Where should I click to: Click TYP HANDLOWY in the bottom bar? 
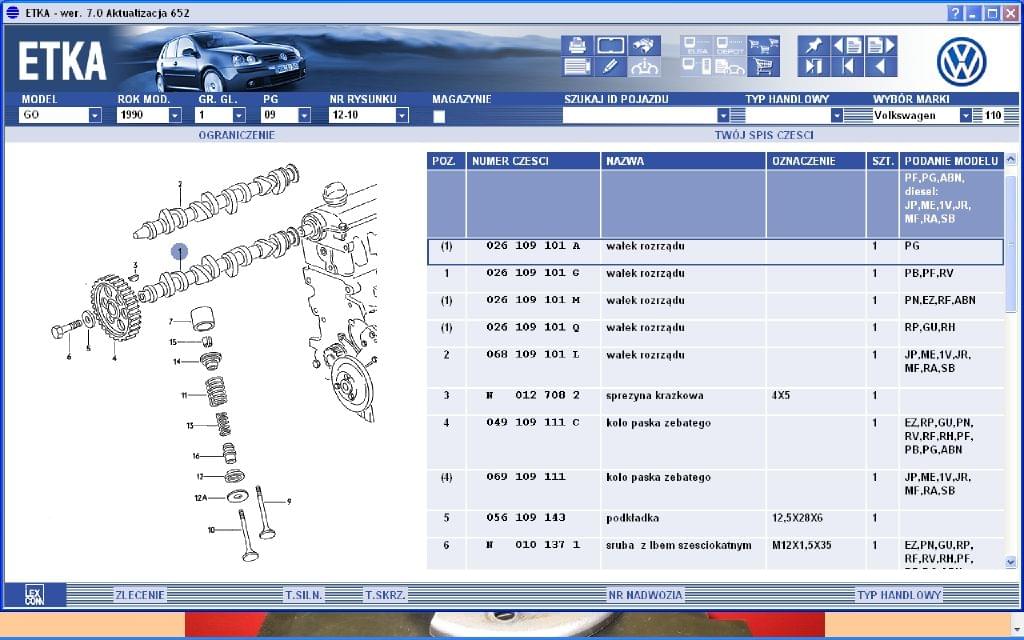pyautogui.click(x=899, y=595)
